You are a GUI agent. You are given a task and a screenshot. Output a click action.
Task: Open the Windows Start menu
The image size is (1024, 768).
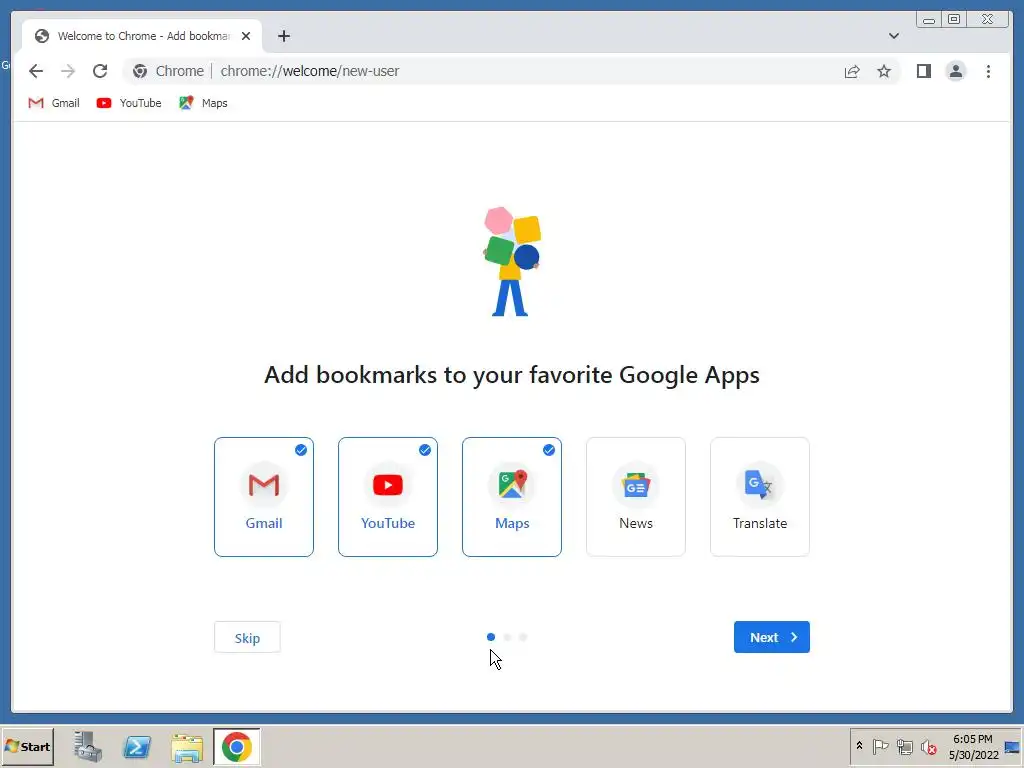coord(27,746)
